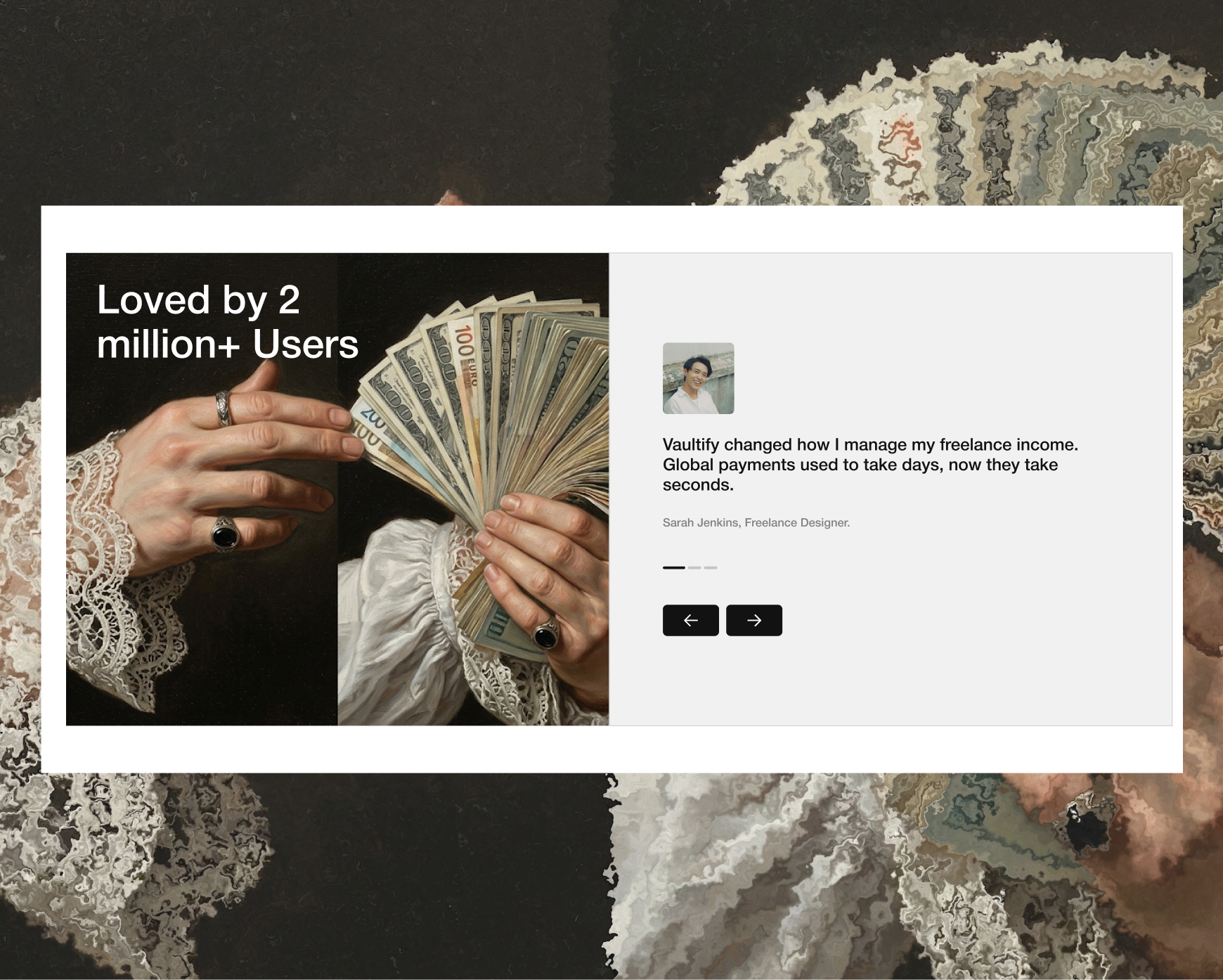Click the silver engraved band ring
1223x980 pixels.
pyautogui.click(x=224, y=408)
